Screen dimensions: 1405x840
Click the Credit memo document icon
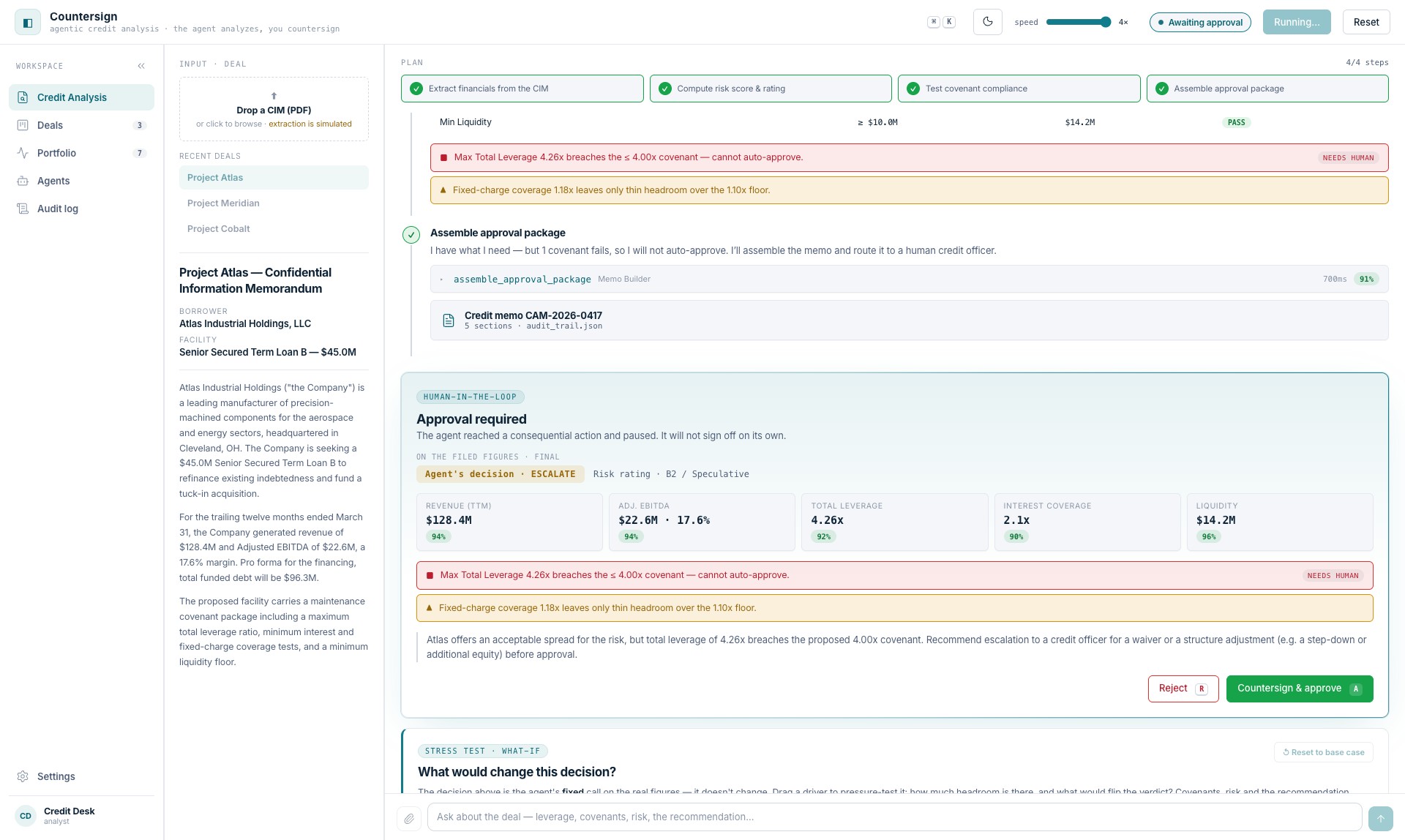tap(449, 320)
